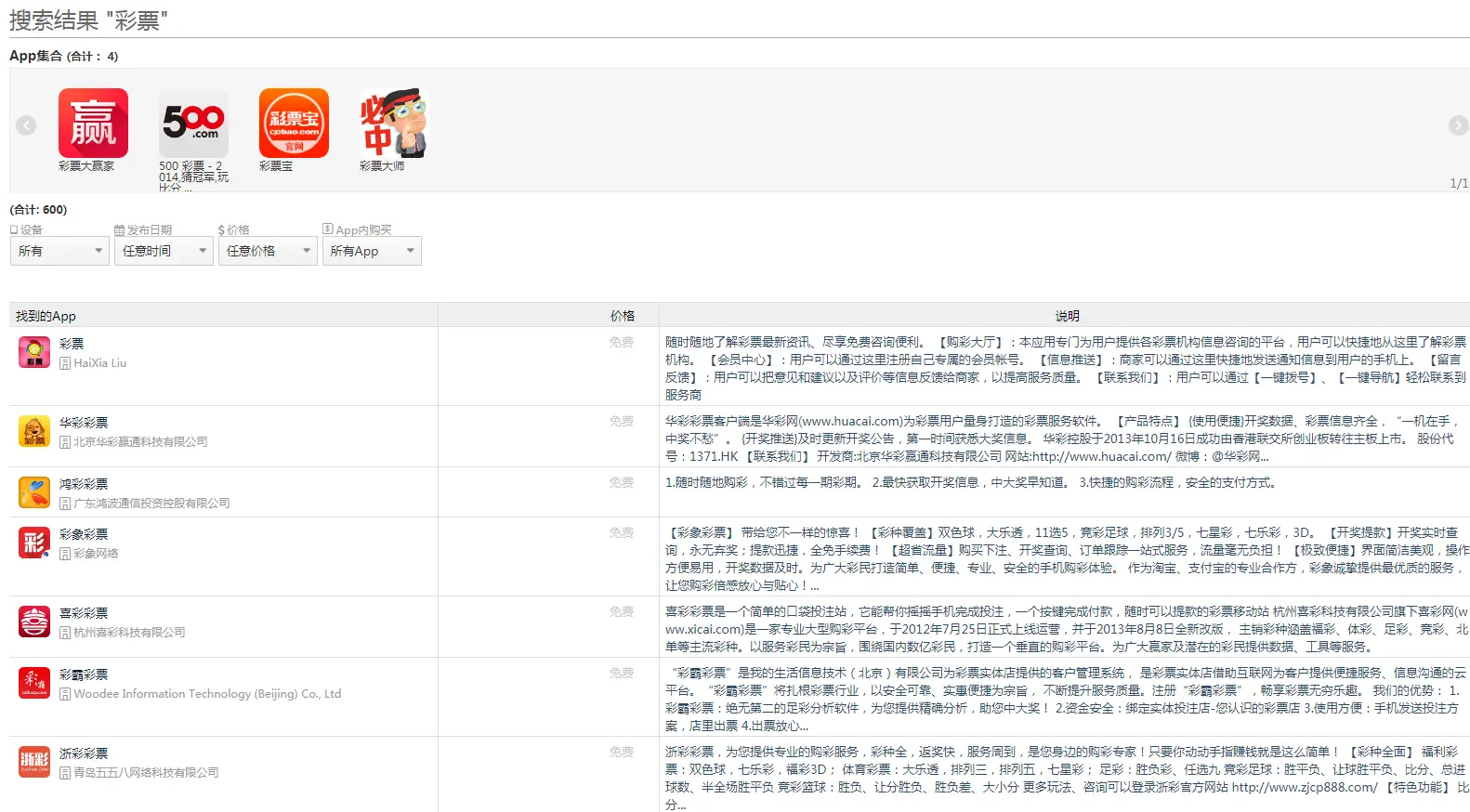Screen dimensions: 1470x812
Task: Click the 彩象彩票 app icon
Action: [x=34, y=543]
